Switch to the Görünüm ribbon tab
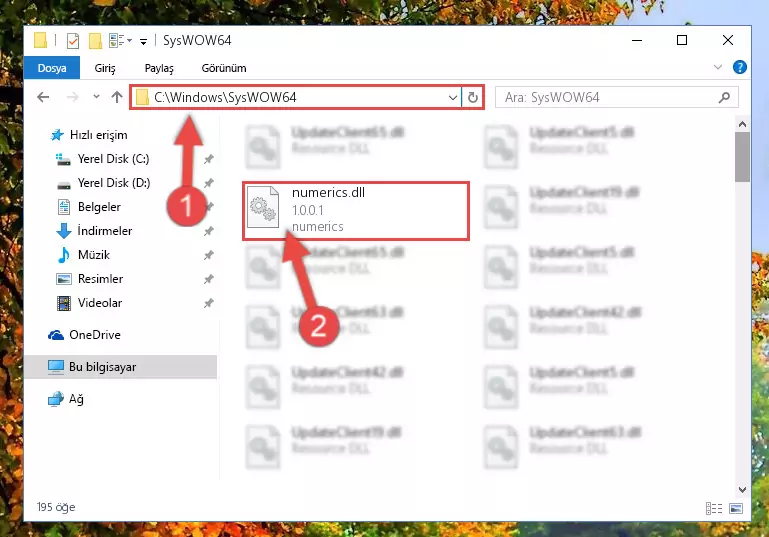Image resolution: width=769 pixels, height=537 pixels. [x=224, y=68]
